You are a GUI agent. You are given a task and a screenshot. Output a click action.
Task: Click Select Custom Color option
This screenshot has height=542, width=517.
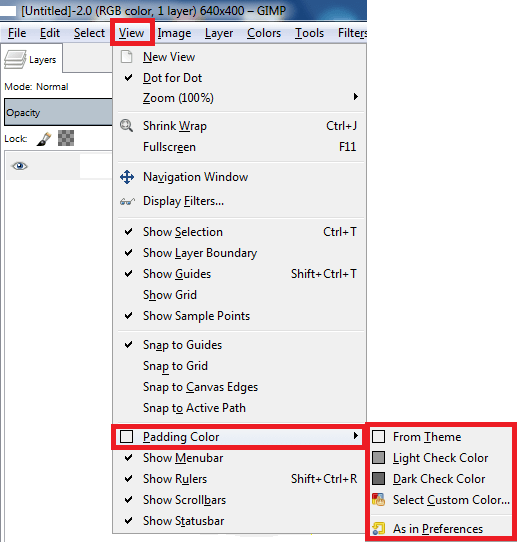point(441,500)
